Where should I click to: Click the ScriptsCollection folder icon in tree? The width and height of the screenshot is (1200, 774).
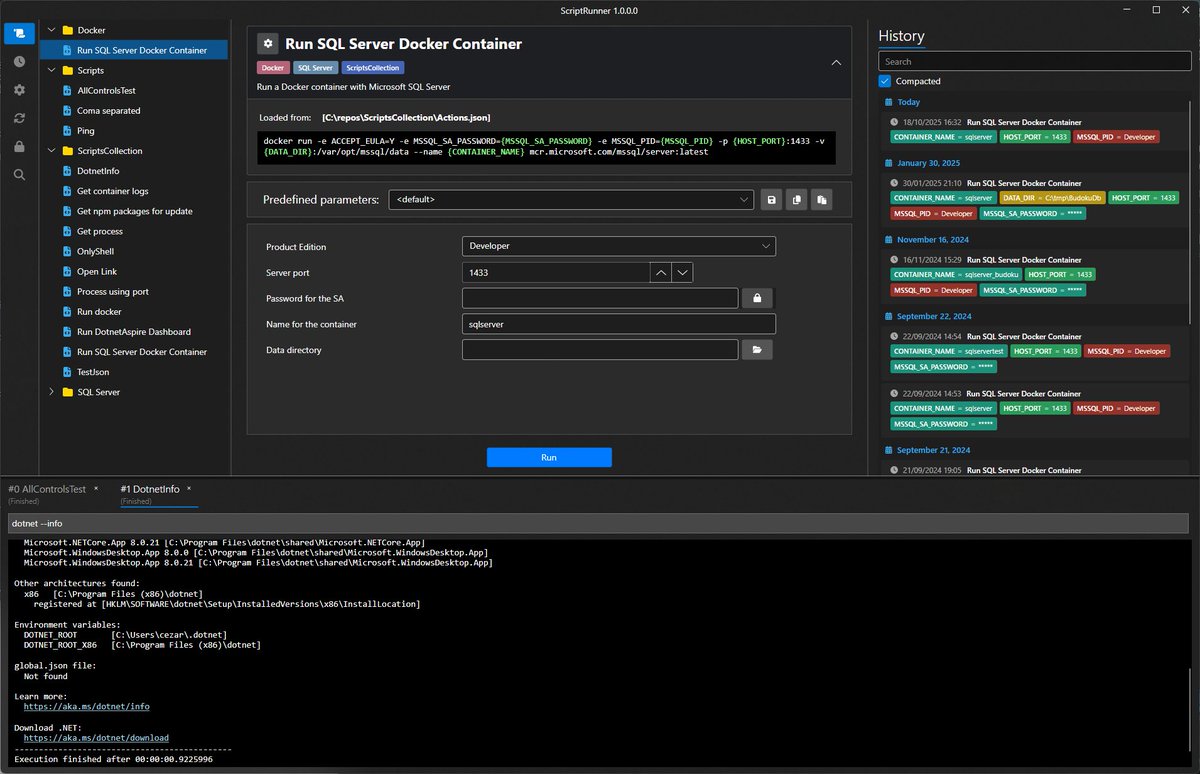pos(67,151)
